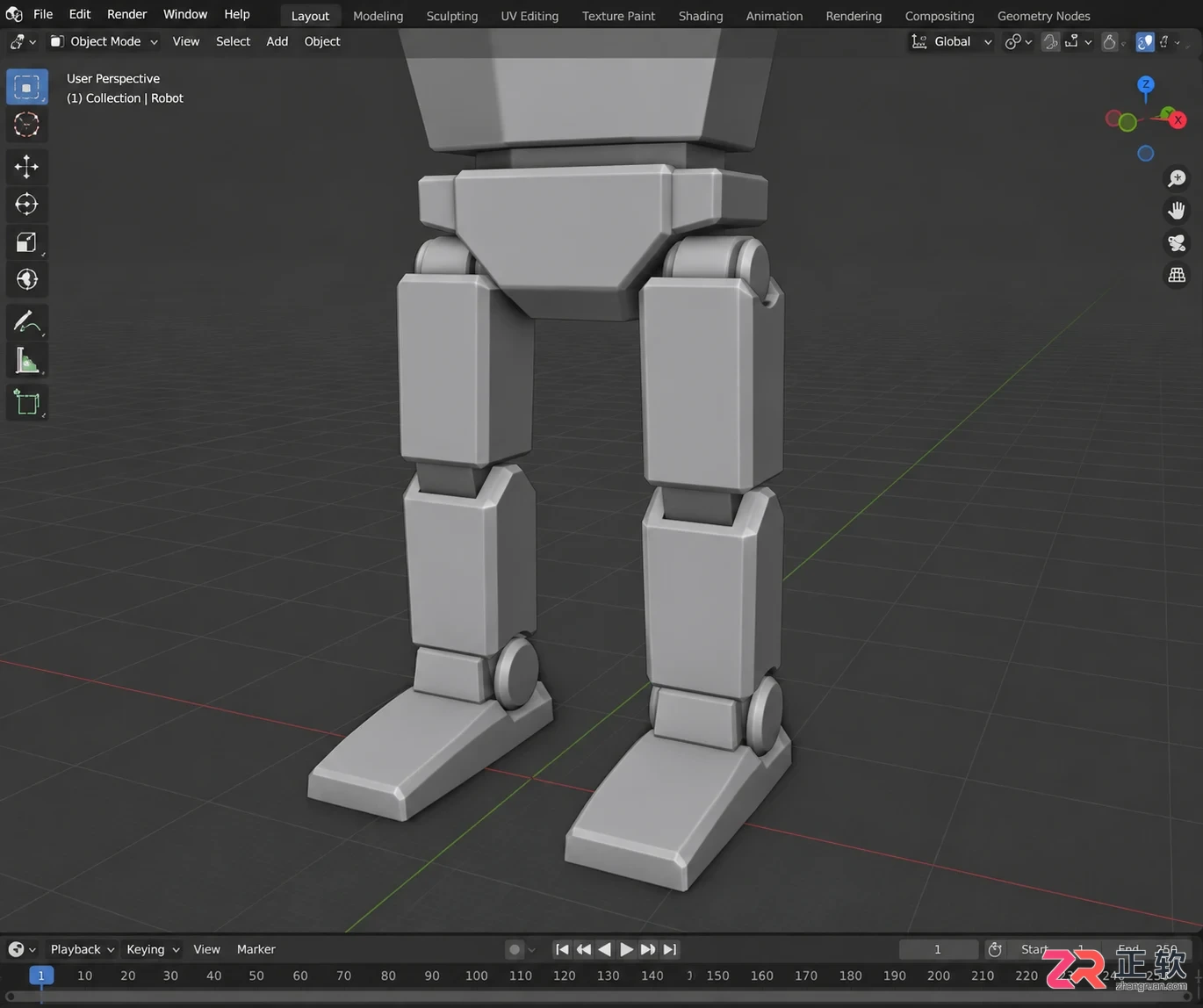Open the snapping options dropdown
The height and width of the screenshot is (1008, 1203).
tap(1078, 41)
